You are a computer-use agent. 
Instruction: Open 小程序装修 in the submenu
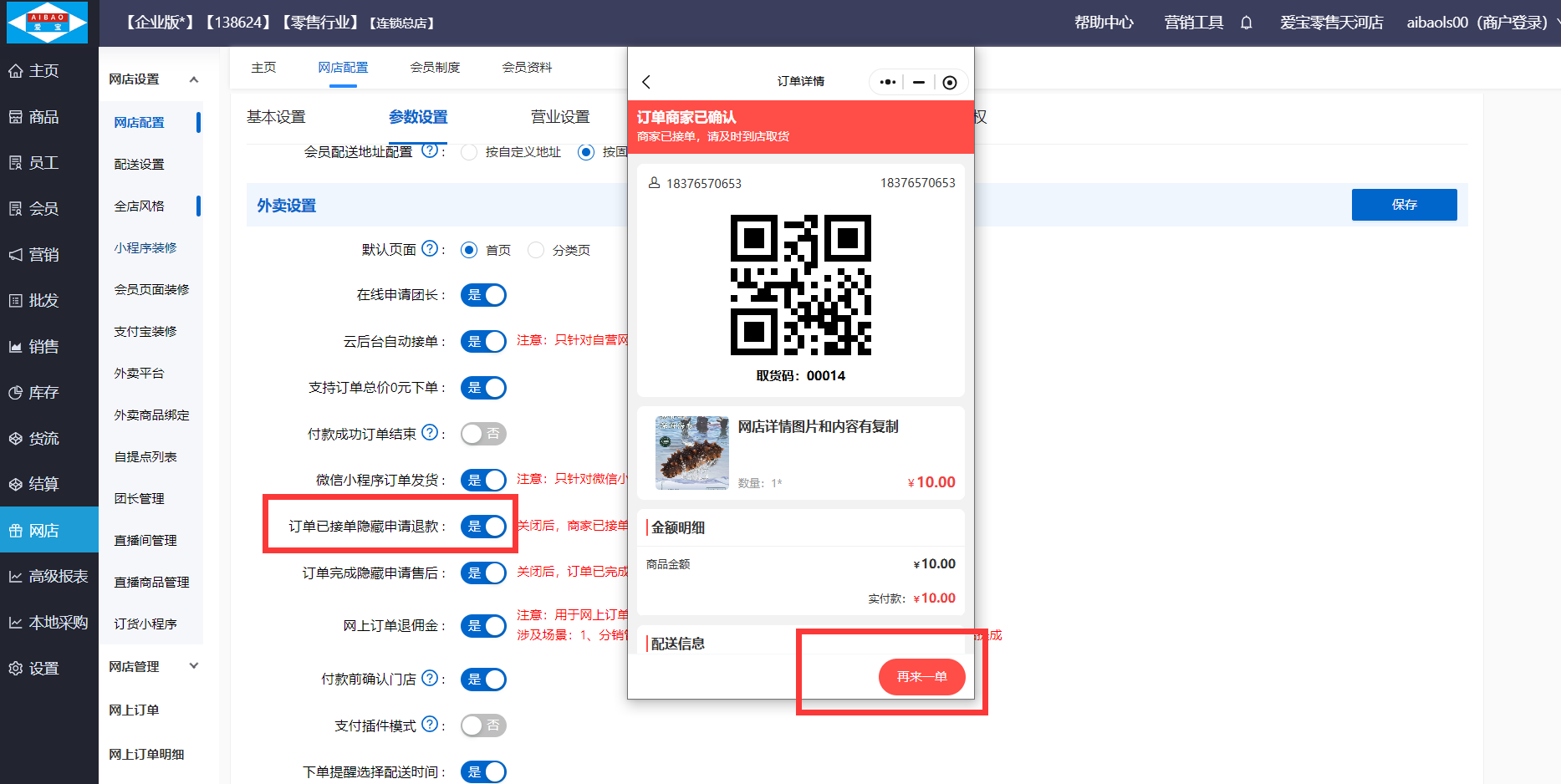point(145,247)
